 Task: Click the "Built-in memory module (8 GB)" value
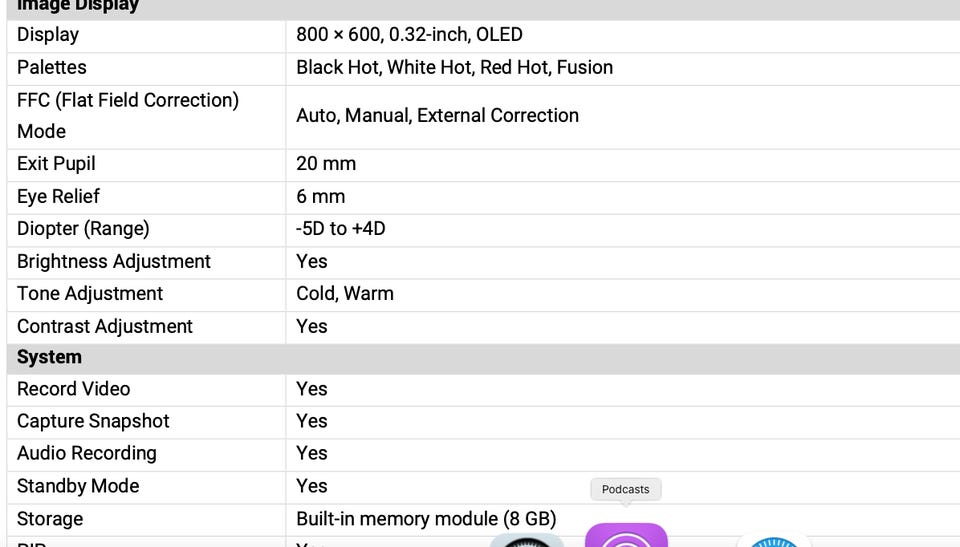pyautogui.click(x=426, y=519)
